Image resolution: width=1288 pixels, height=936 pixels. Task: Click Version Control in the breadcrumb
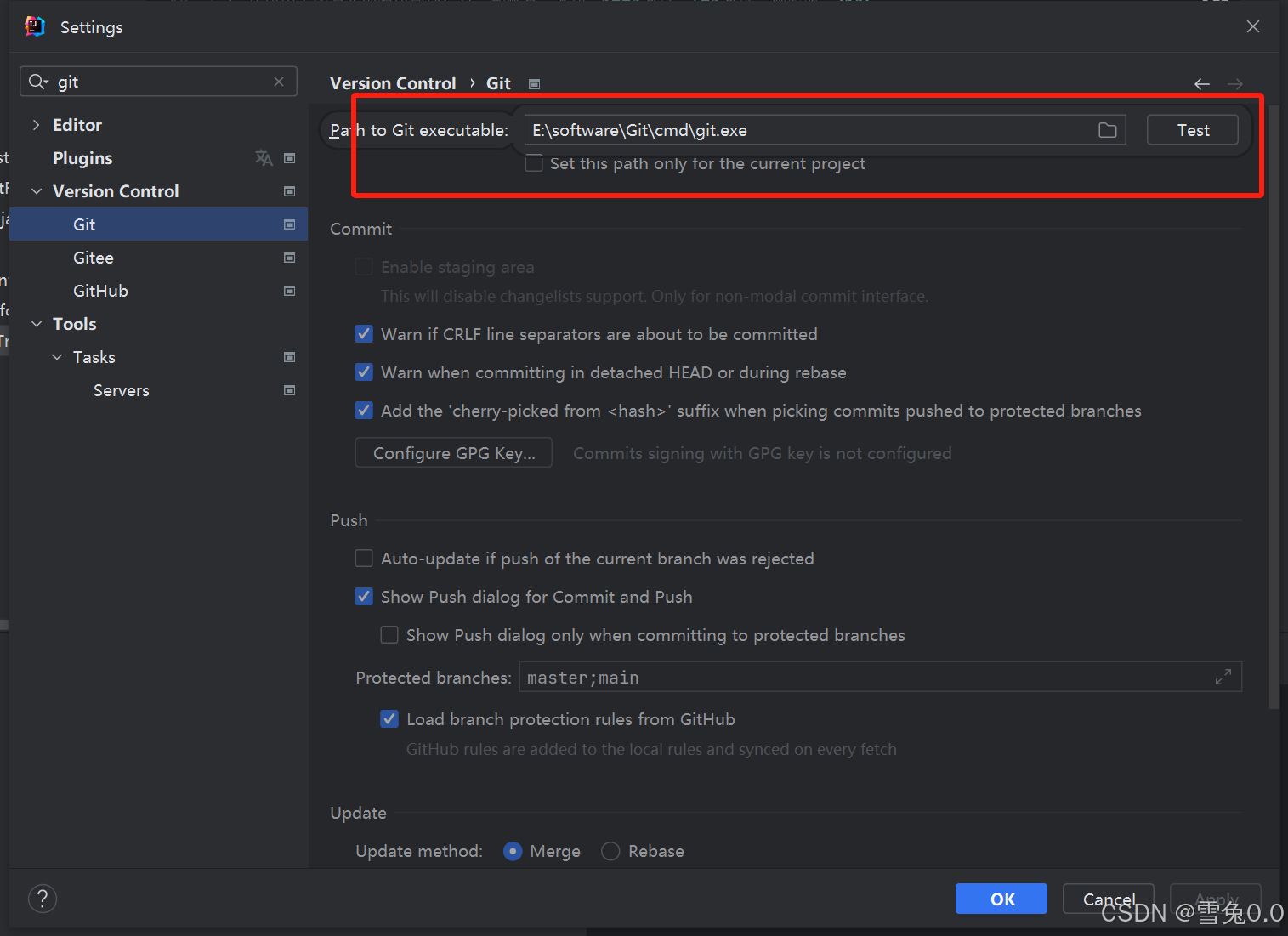393,83
